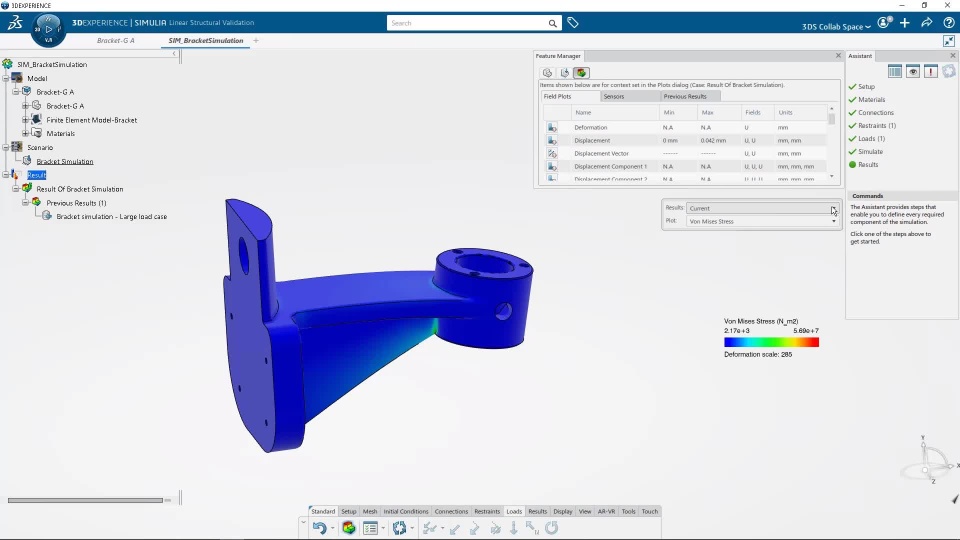
Task: Click the faded update icon in Assistant
Action: tap(949, 71)
